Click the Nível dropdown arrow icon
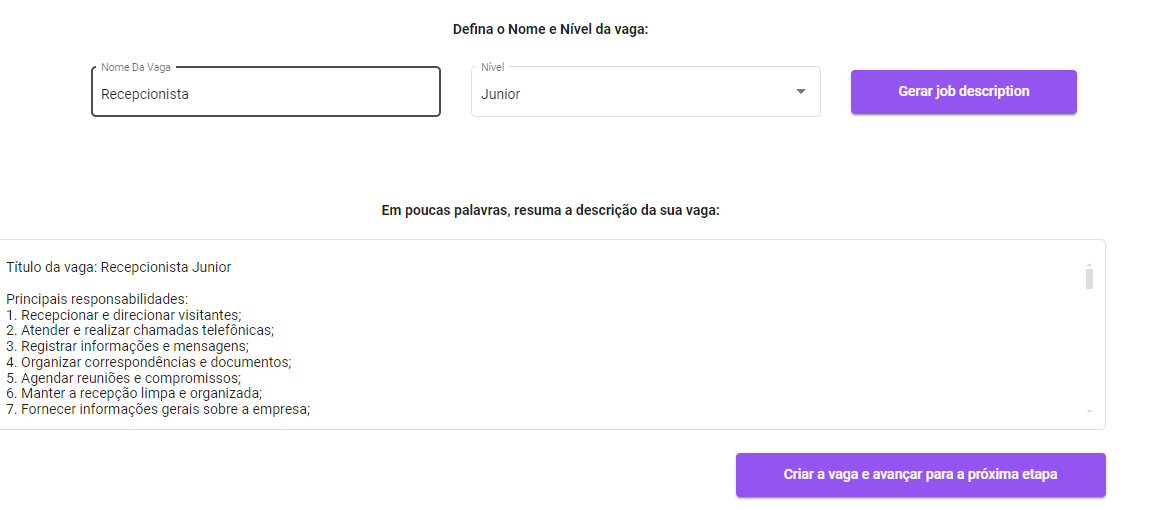The image size is (1165, 510). [800, 91]
